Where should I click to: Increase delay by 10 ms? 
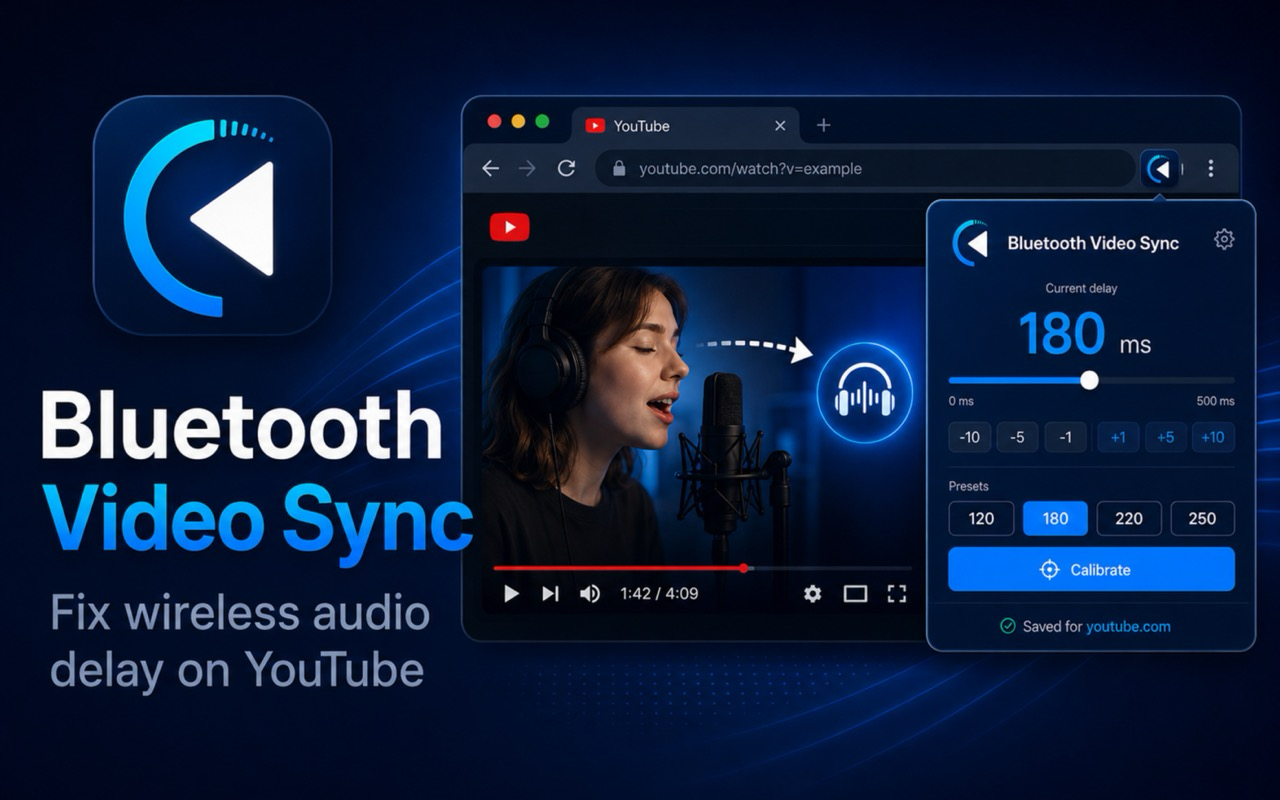pos(1213,437)
